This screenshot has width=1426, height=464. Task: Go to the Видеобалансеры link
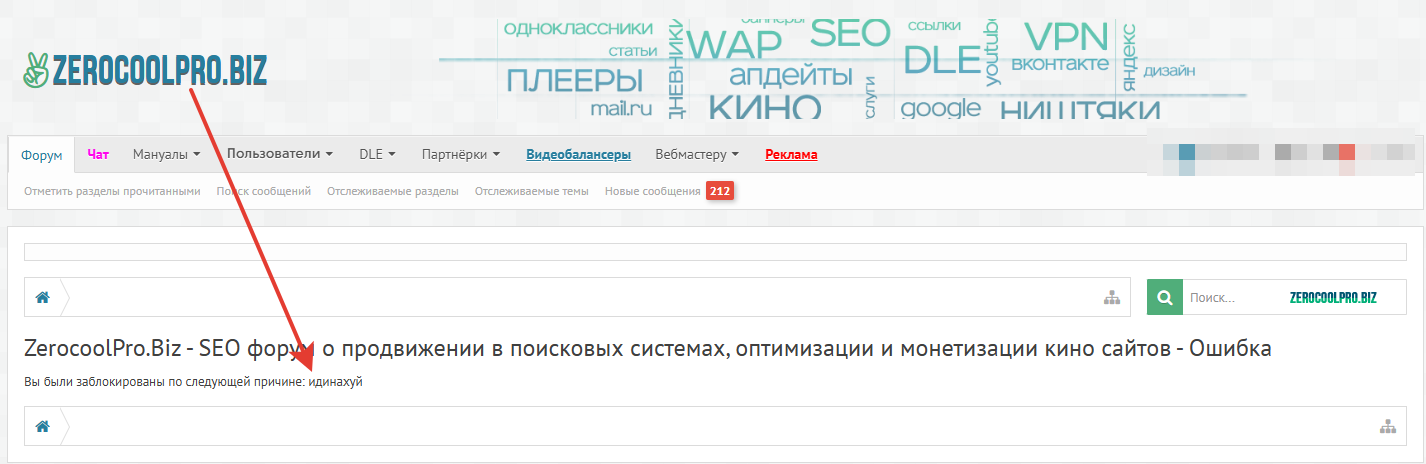[x=578, y=155]
